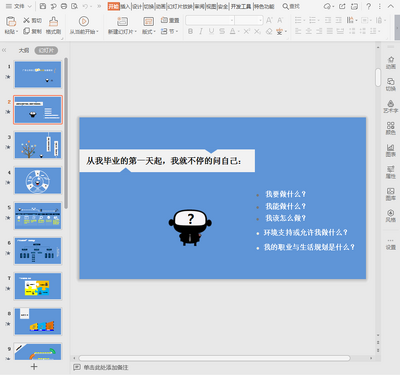Open the Color (颜色) side panel
Image resolution: width=400 pixels, height=375 pixels.
pos(391,128)
